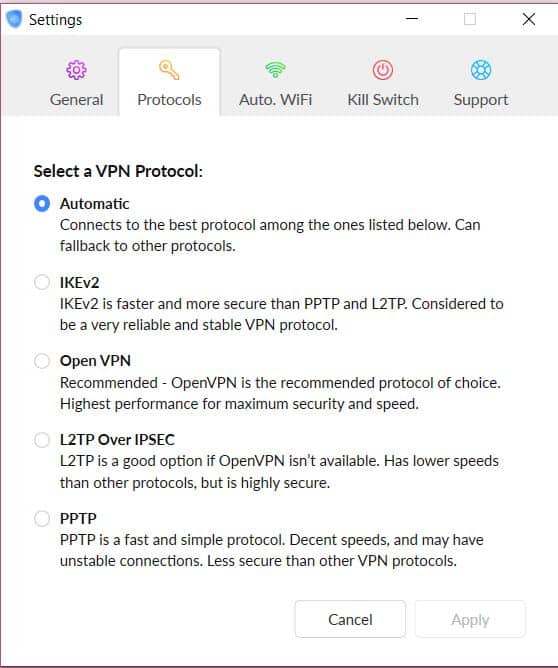Select the Automatic protocol radio button
This screenshot has height=668, width=558.
point(42,204)
